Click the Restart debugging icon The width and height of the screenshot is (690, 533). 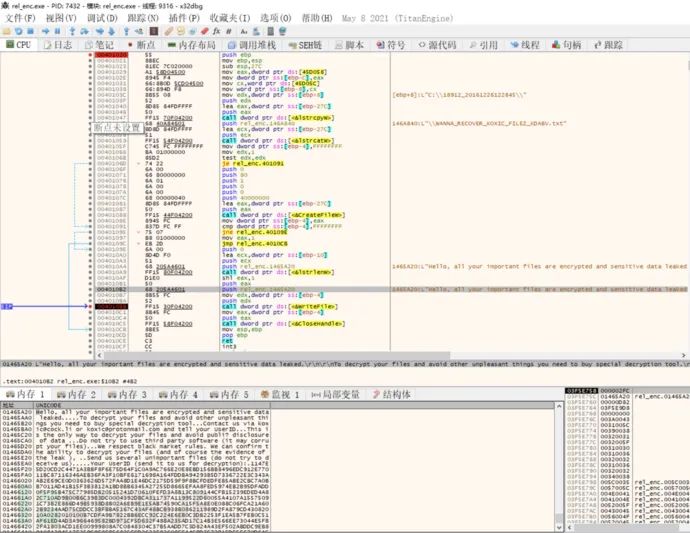(18, 31)
